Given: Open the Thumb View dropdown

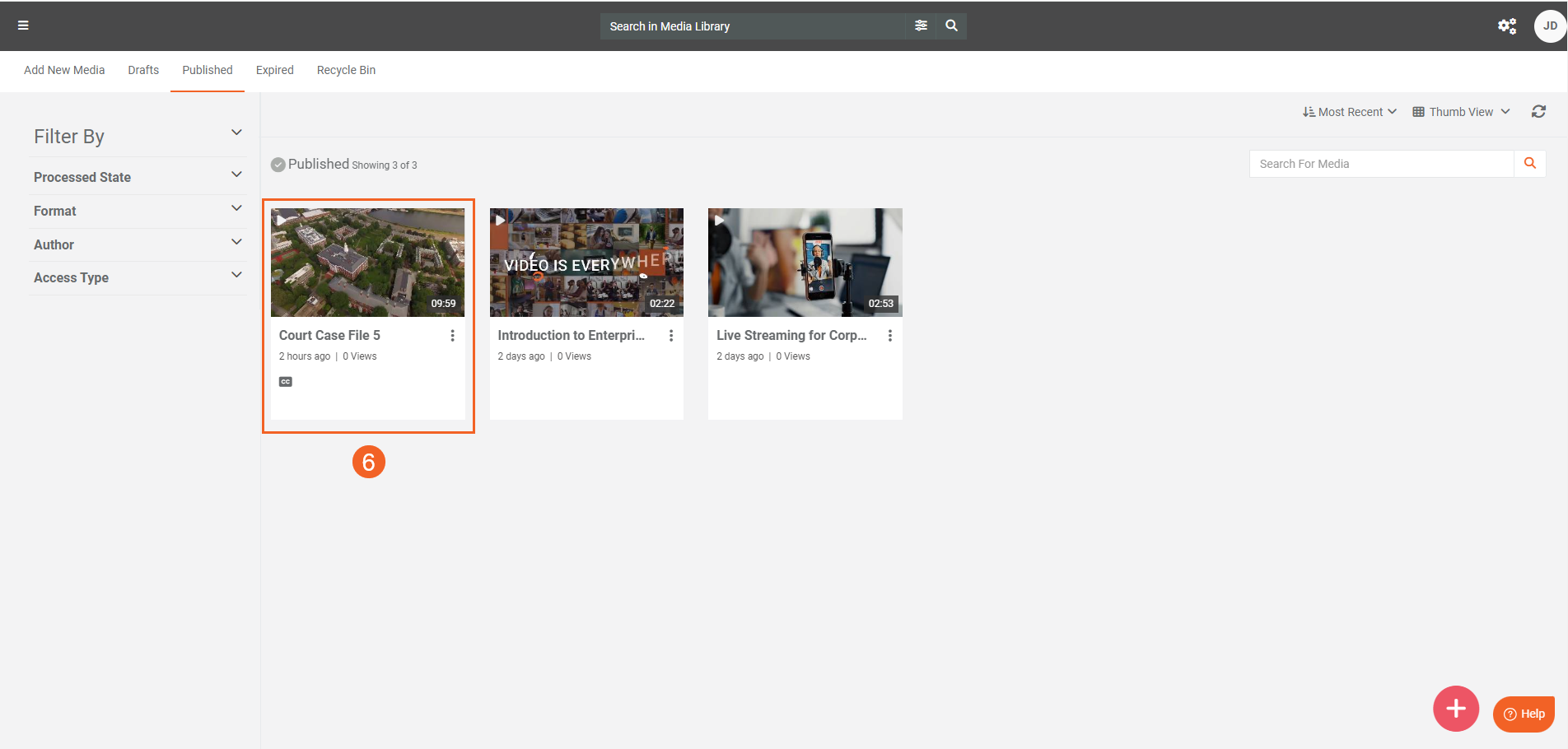Looking at the screenshot, I should point(1461,112).
